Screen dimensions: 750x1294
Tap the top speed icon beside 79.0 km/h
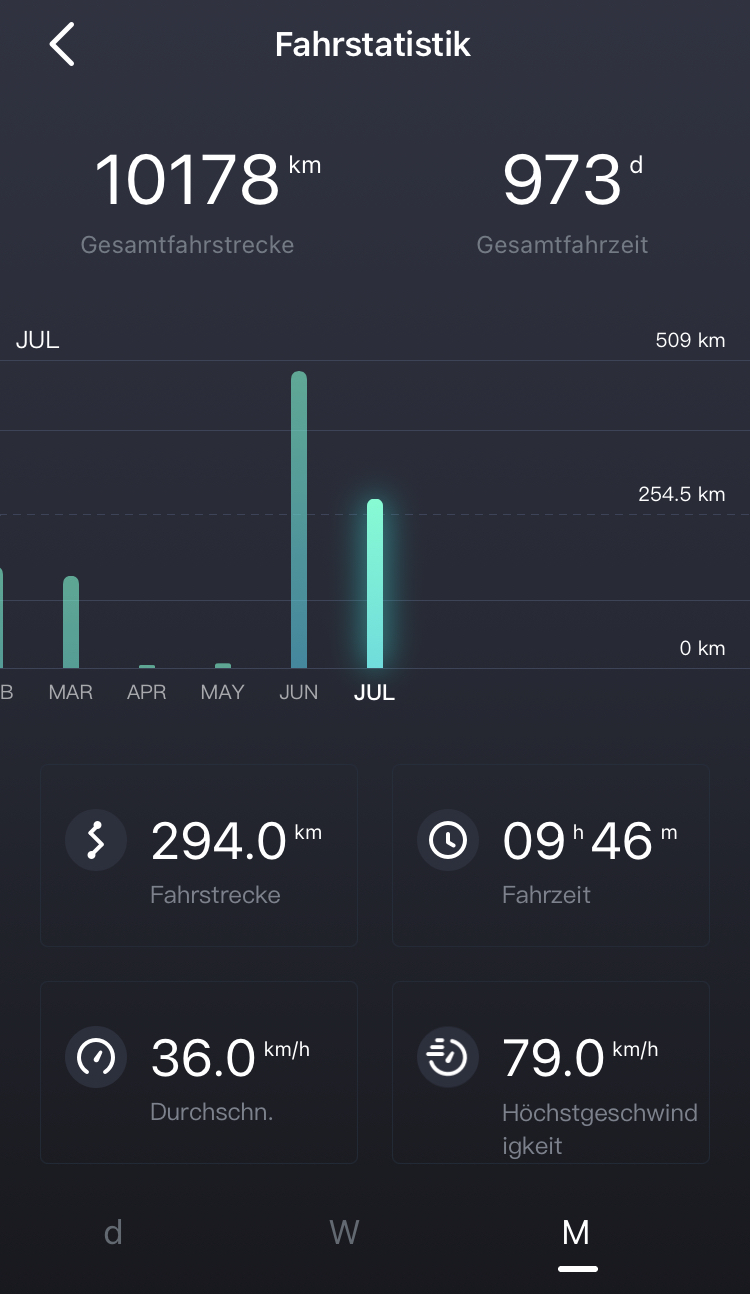pos(448,1057)
